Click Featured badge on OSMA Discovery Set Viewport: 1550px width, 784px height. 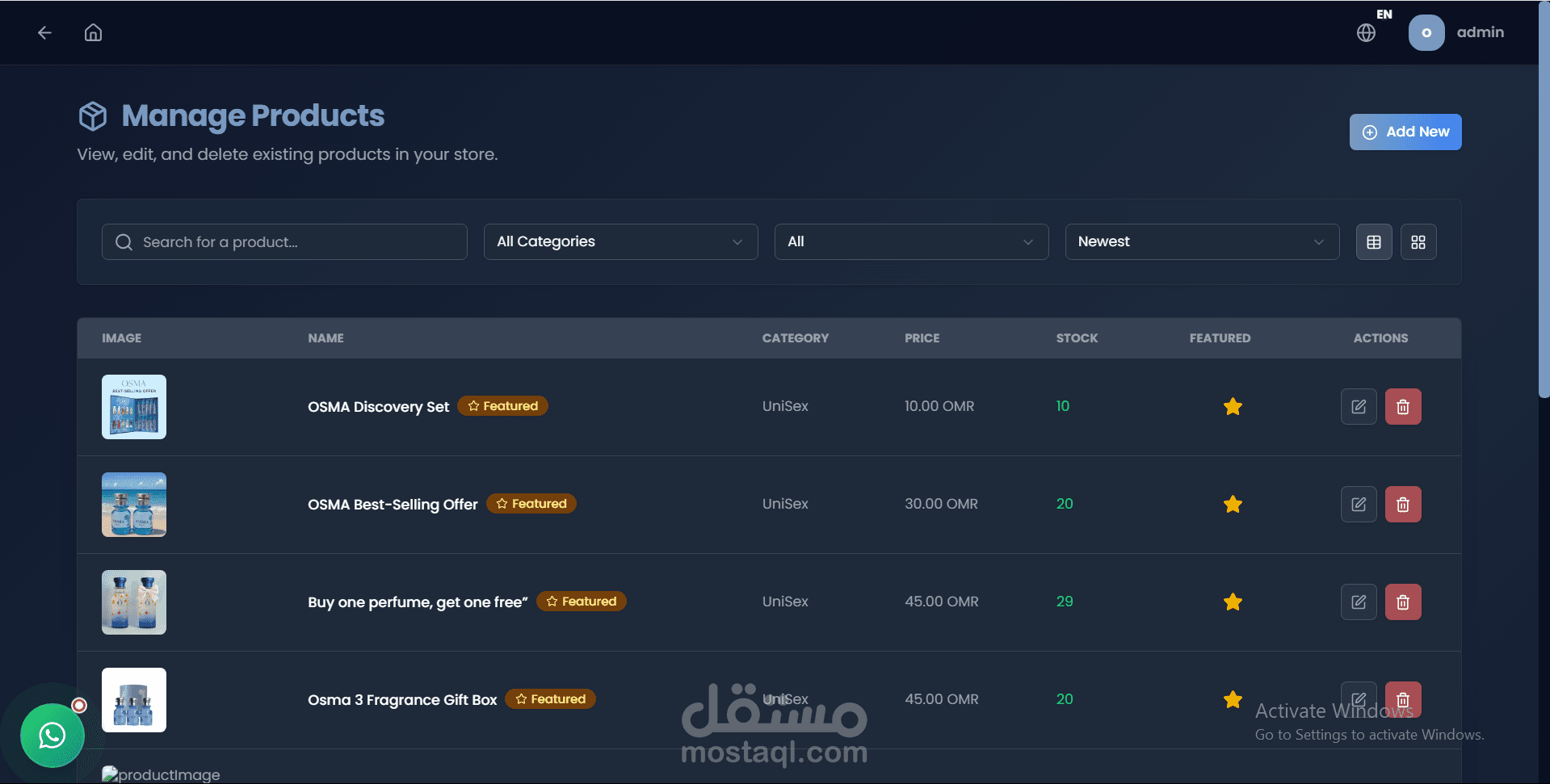(502, 406)
